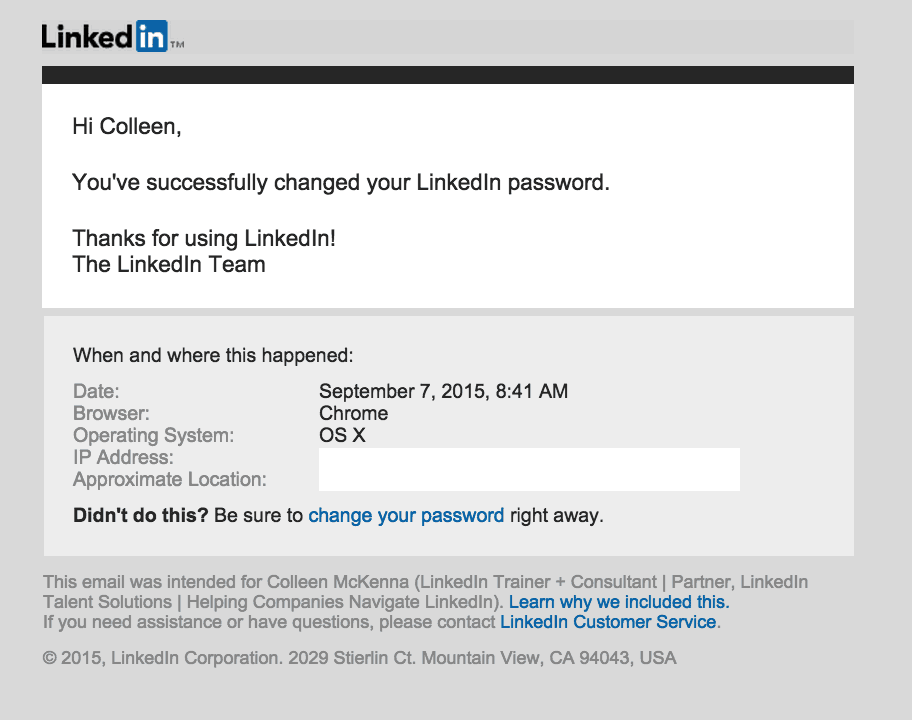Open 'Learn why we included this' link
Image resolution: width=912 pixels, height=722 pixels.
pos(619,602)
